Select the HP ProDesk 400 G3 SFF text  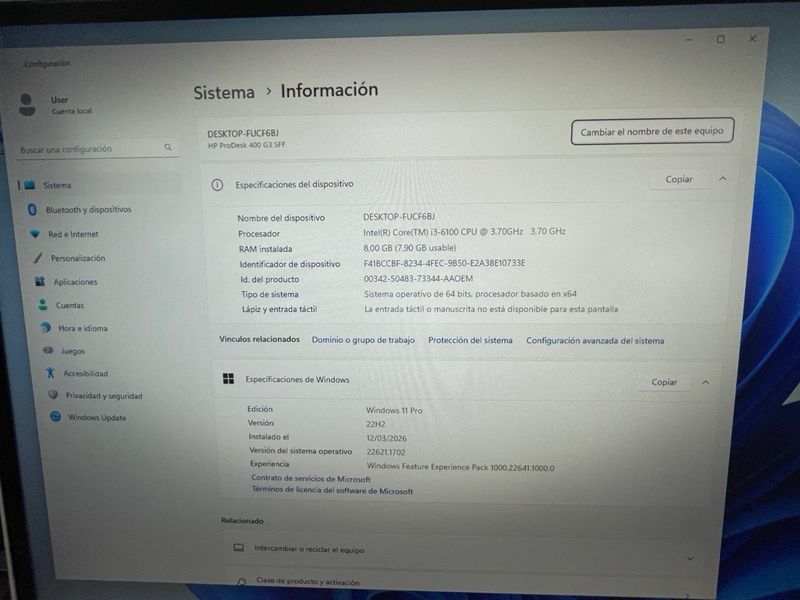pyautogui.click(x=246, y=145)
